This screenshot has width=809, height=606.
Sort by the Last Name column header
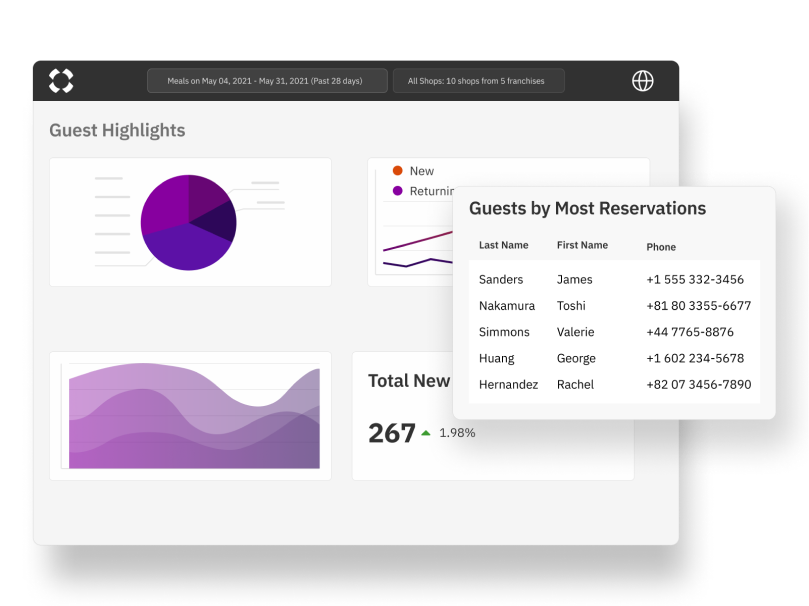point(502,245)
